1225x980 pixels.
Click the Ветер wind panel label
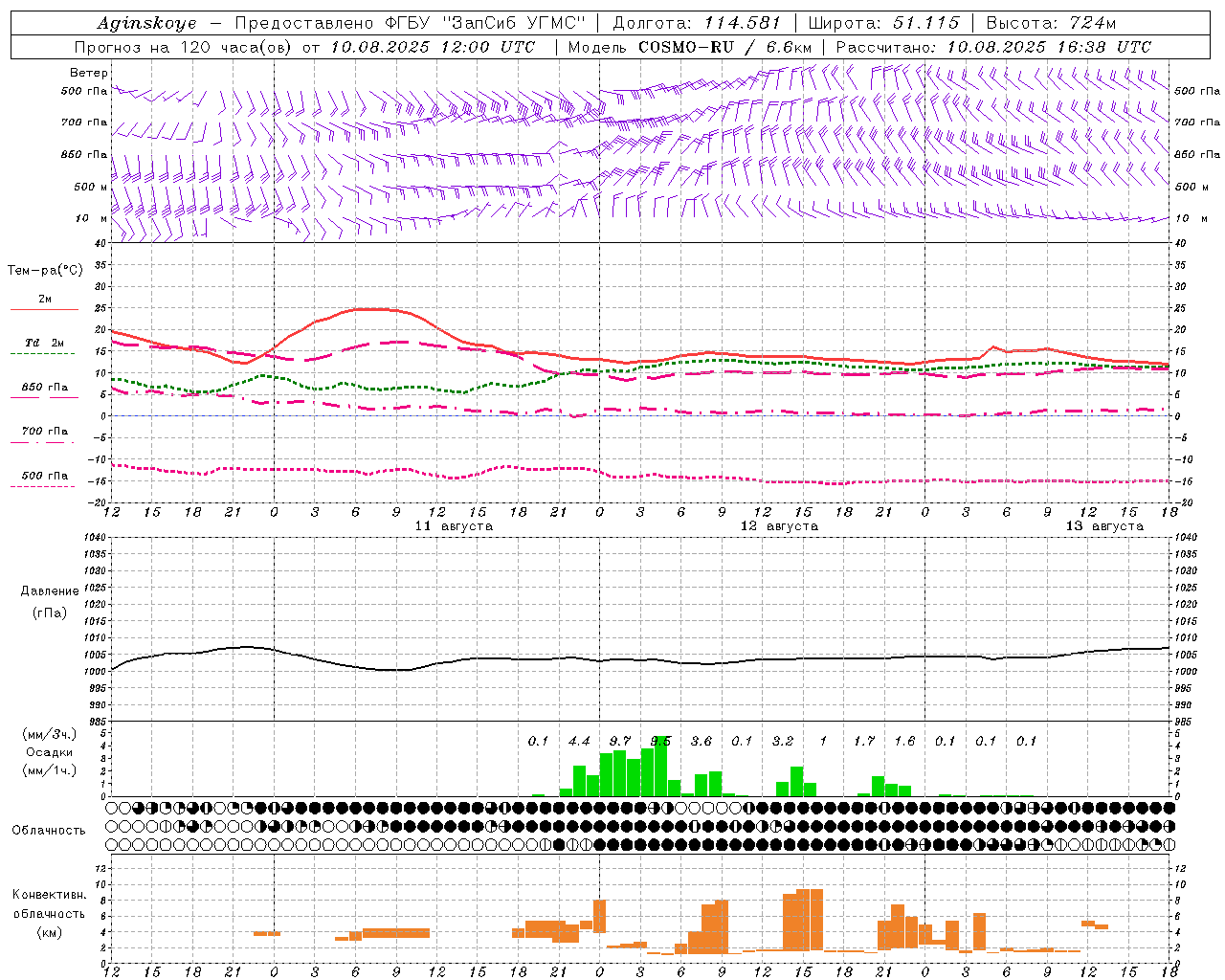89,73
